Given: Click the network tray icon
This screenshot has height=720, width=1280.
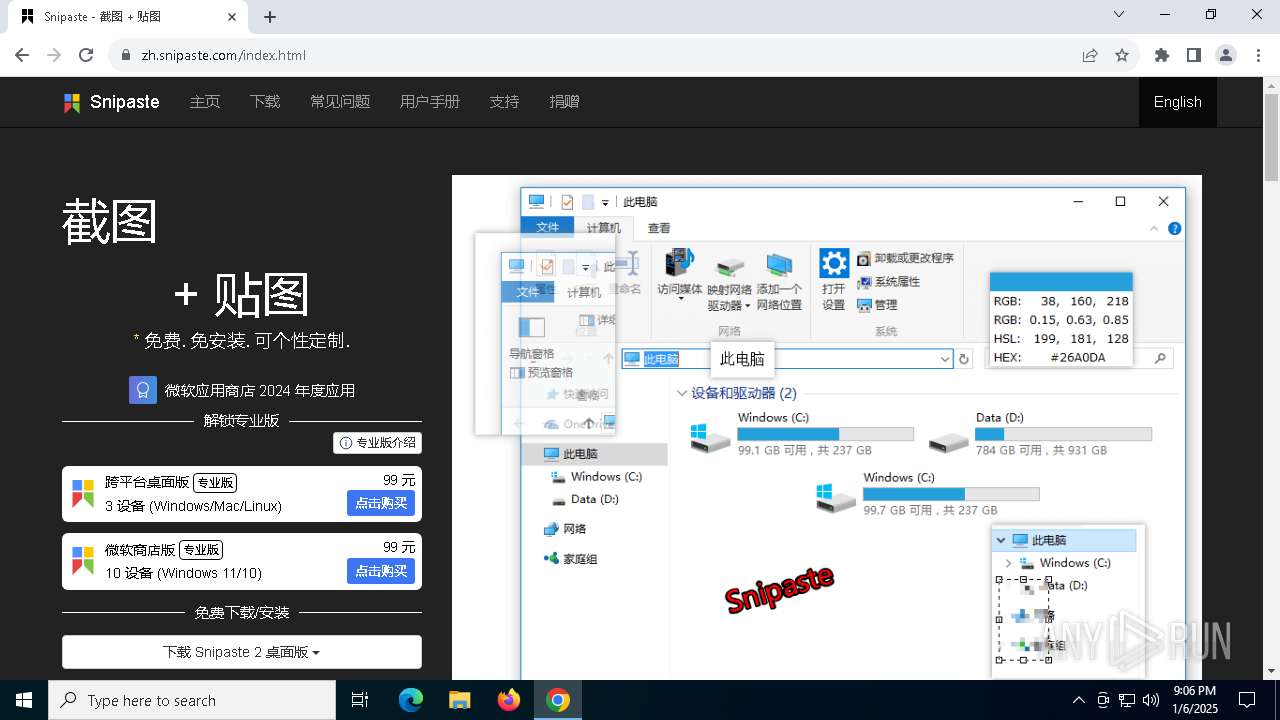Looking at the screenshot, I should 1127,700.
